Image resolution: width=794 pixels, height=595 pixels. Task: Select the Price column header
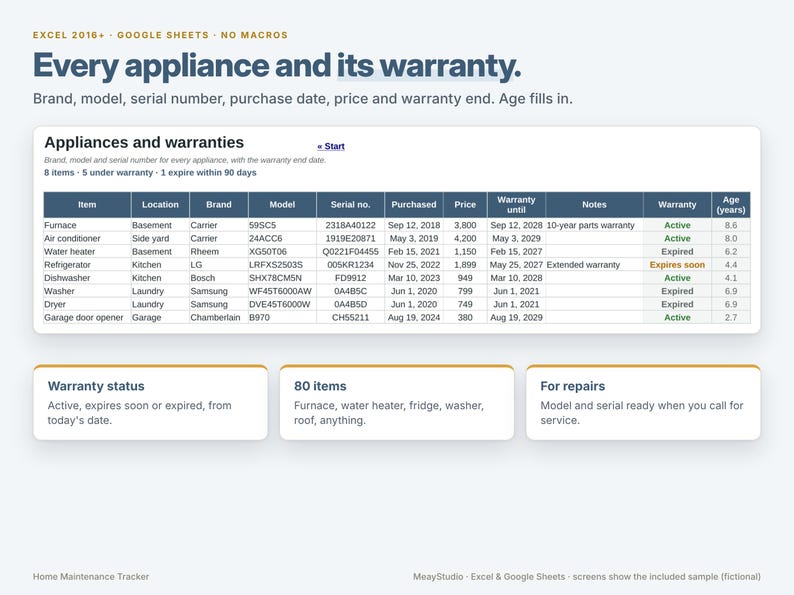(465, 205)
